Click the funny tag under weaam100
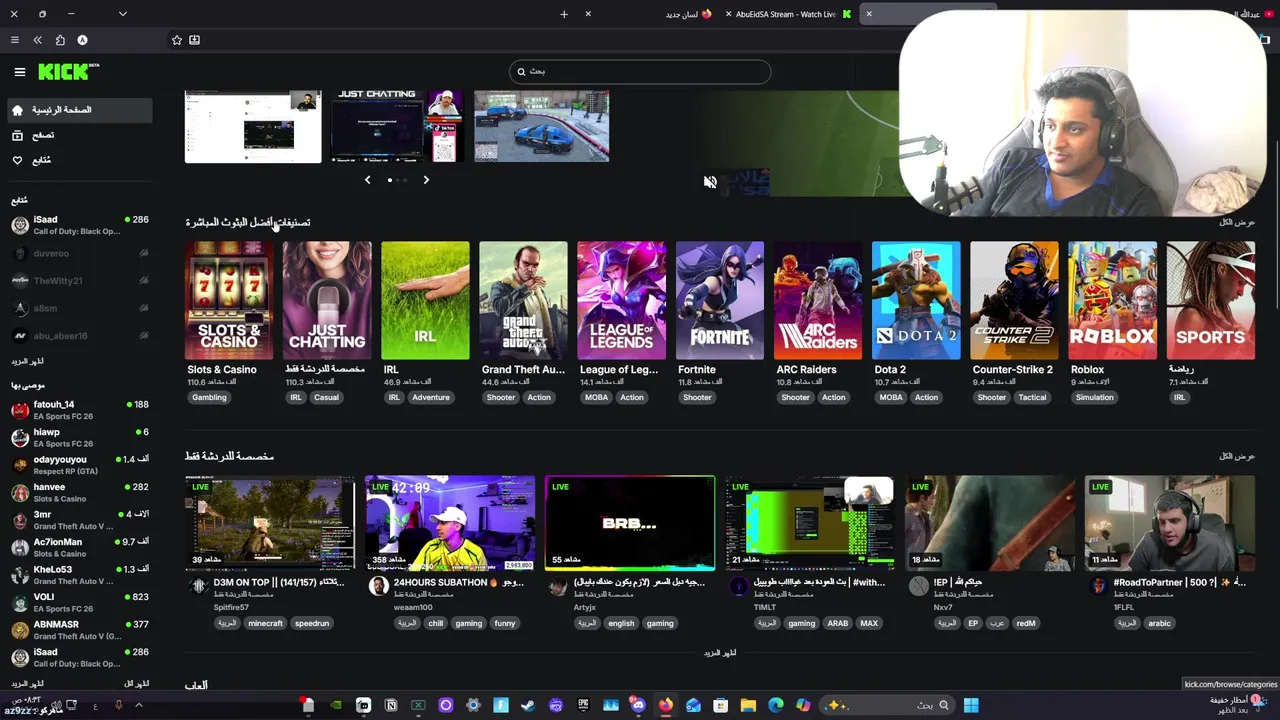The height and width of the screenshot is (720, 1280). tap(504, 623)
